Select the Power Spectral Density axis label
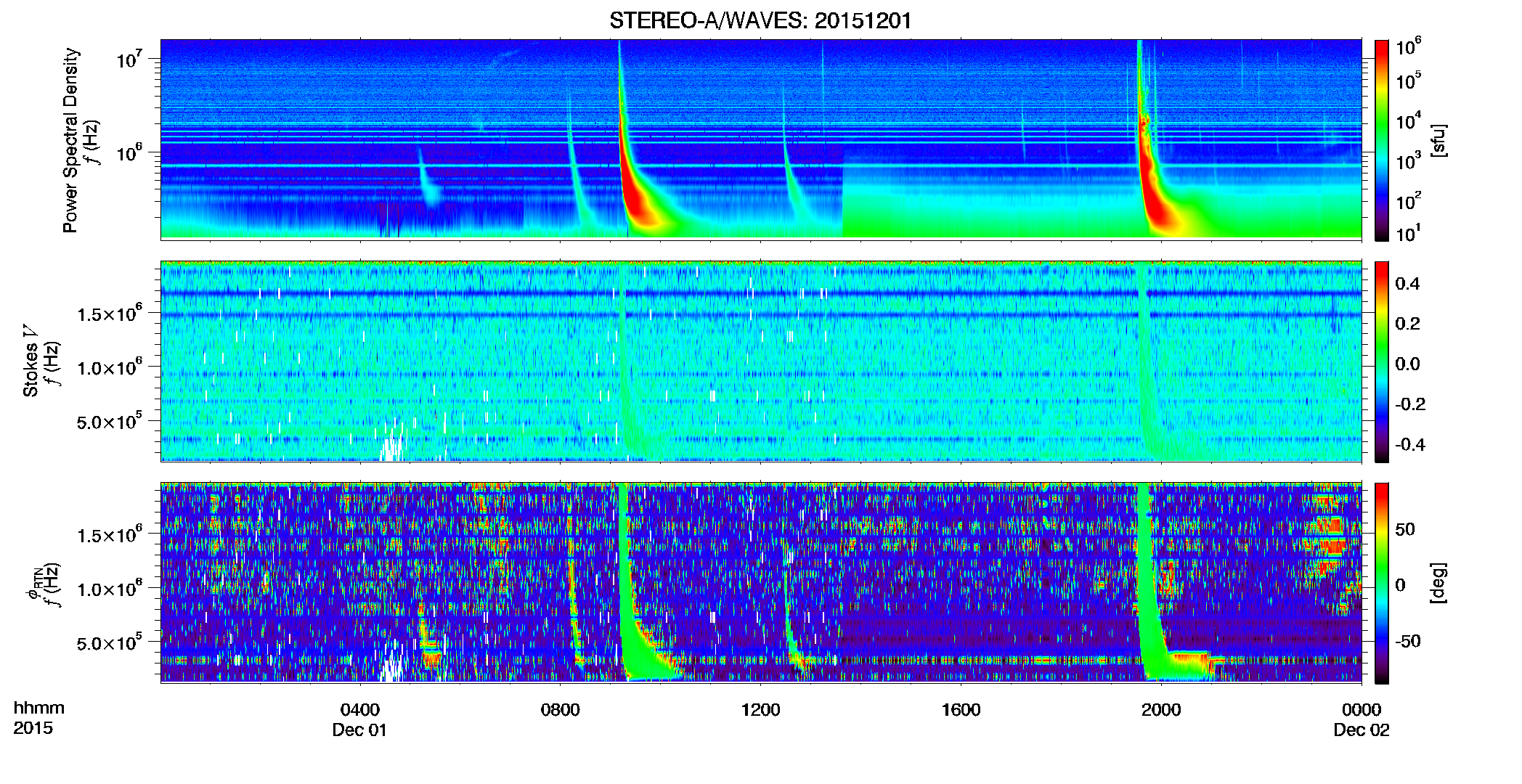Viewport: 1522px width, 784px height. (x=70, y=140)
